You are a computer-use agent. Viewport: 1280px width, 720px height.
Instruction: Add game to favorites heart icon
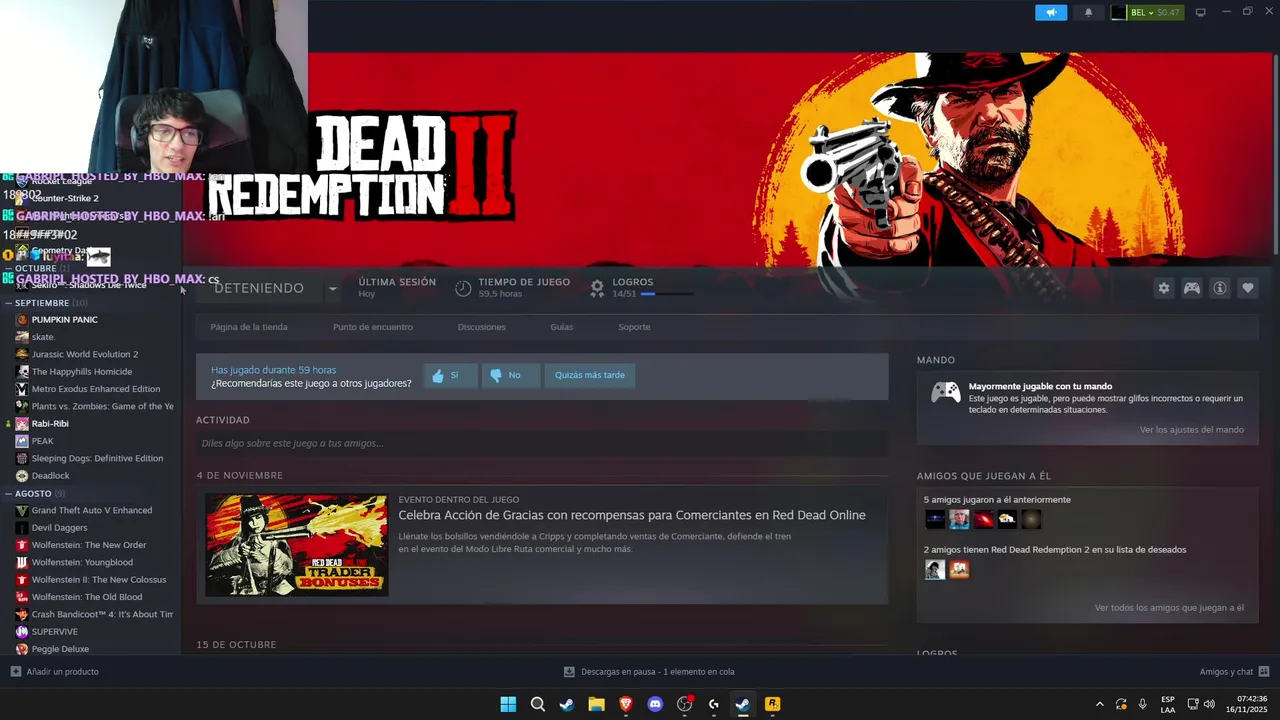coord(1248,288)
